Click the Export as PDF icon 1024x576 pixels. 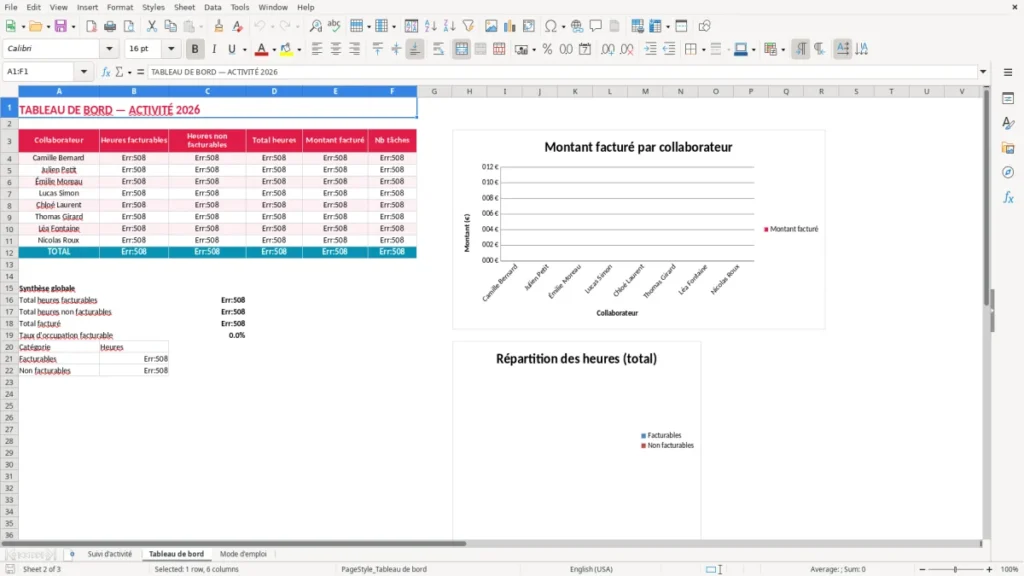[x=91, y=26]
